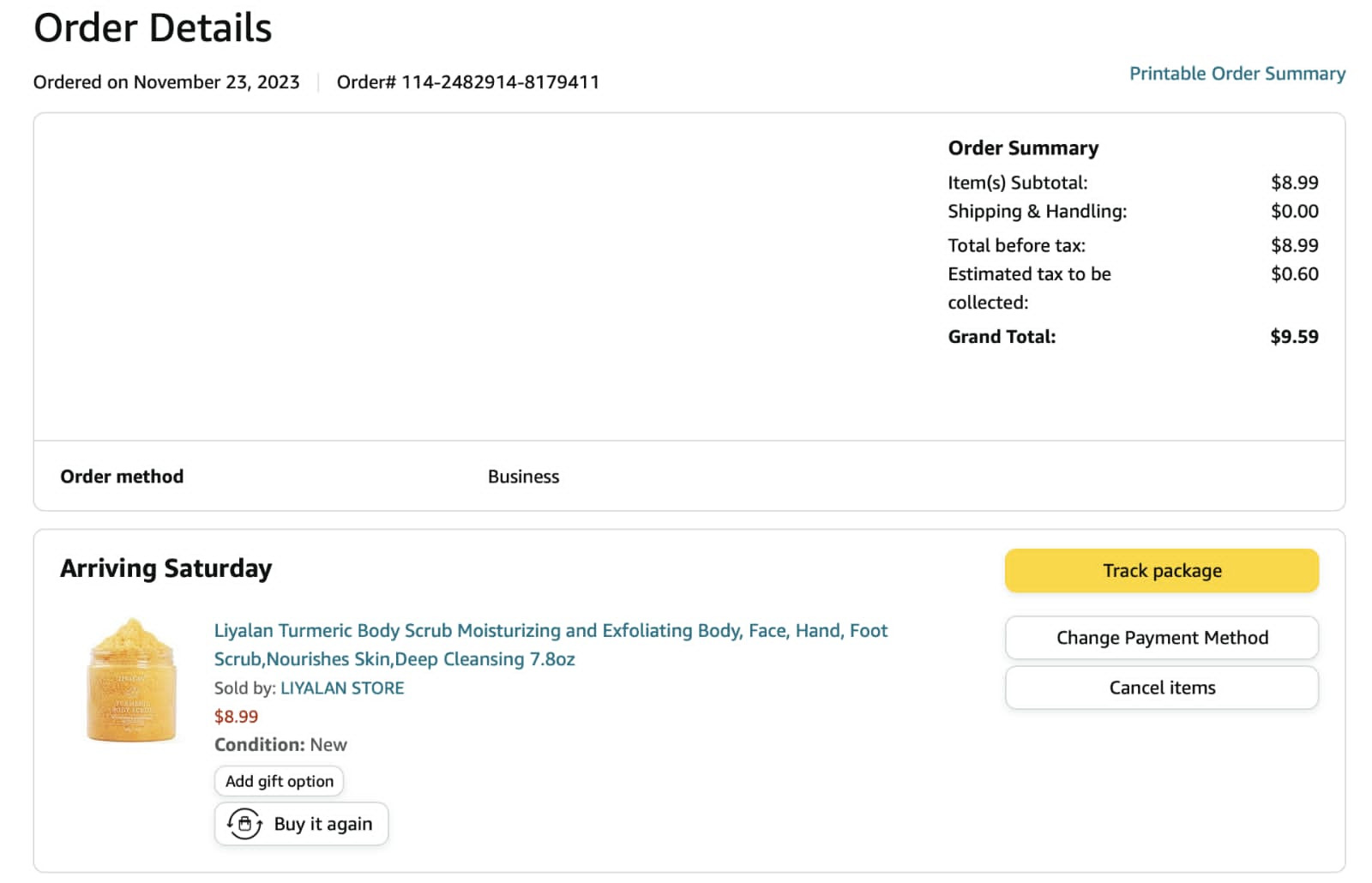
Task: Click the red $8.99 item price
Action: click(236, 717)
